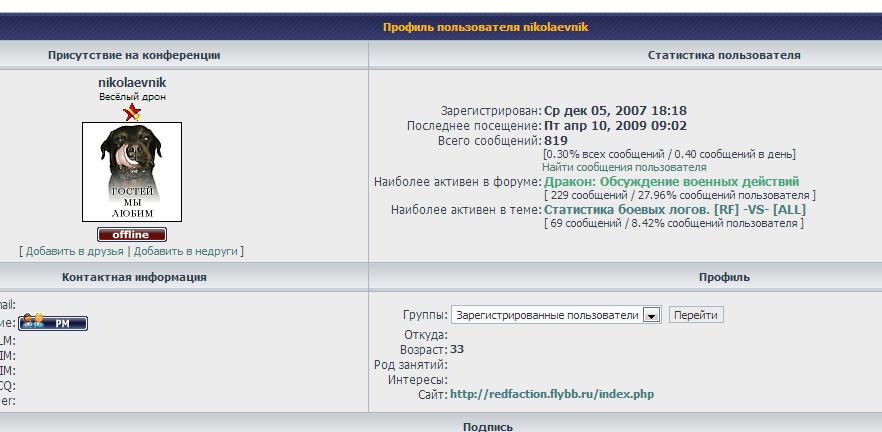Click the dog avatar image of nikolaevnik
The image size is (882, 432).
click(132, 172)
